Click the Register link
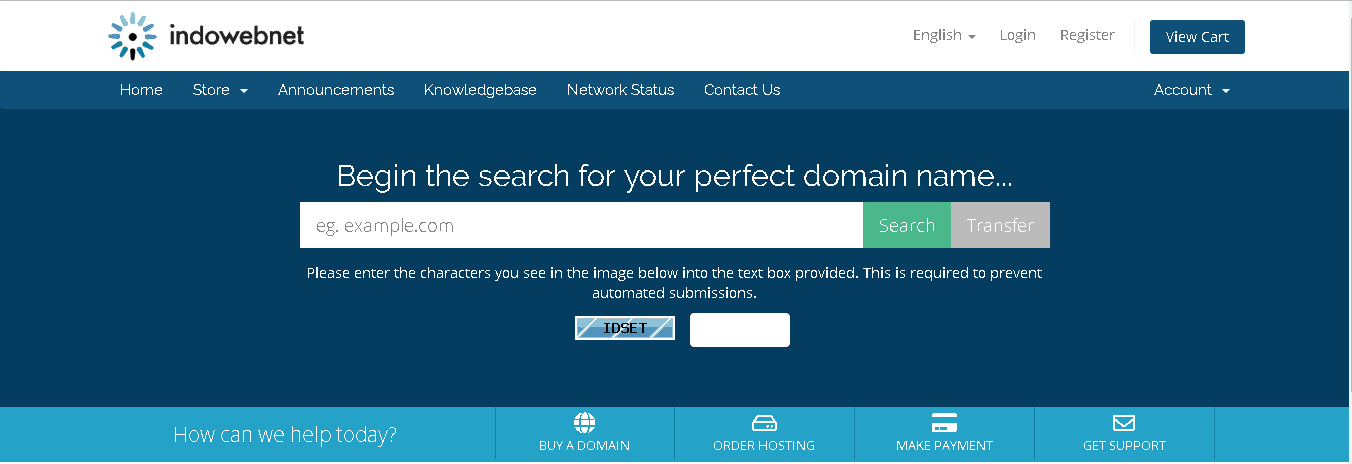 [1087, 35]
